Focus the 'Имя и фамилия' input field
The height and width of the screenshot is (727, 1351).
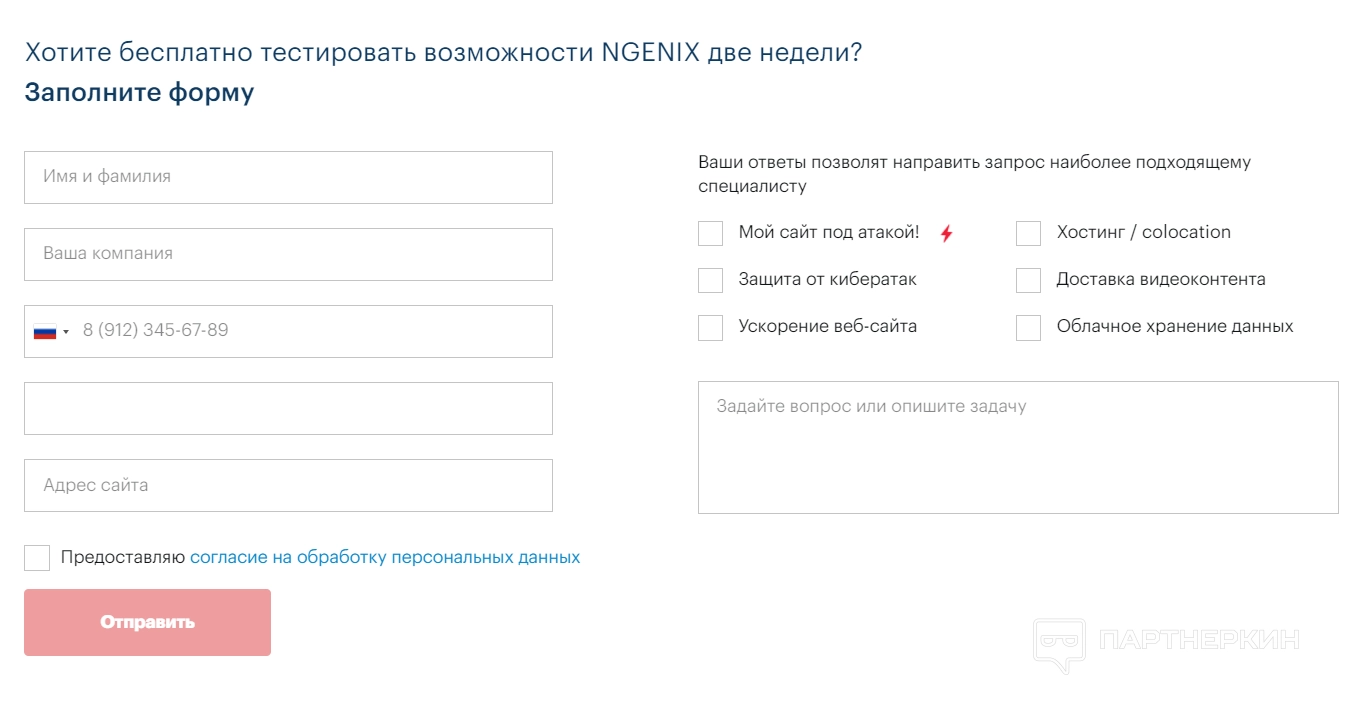click(x=288, y=177)
